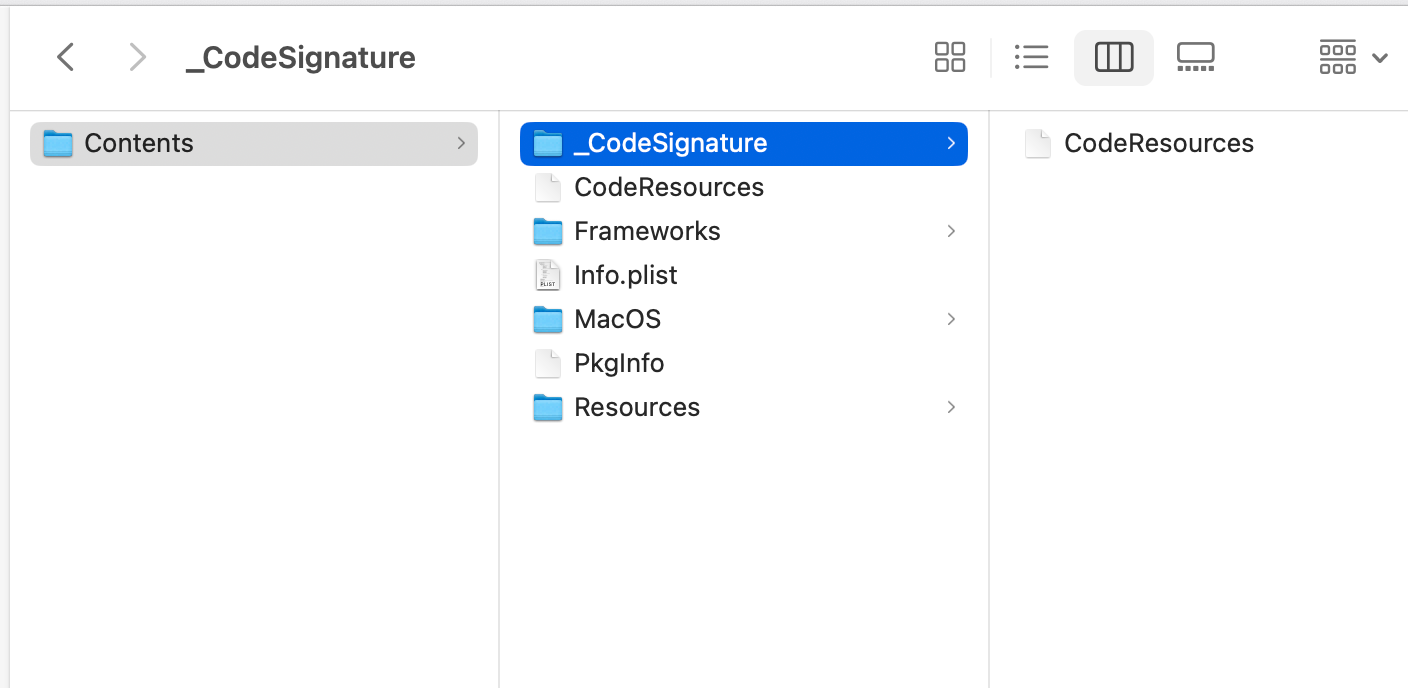Select column view button
1408x688 pixels.
(1113, 57)
